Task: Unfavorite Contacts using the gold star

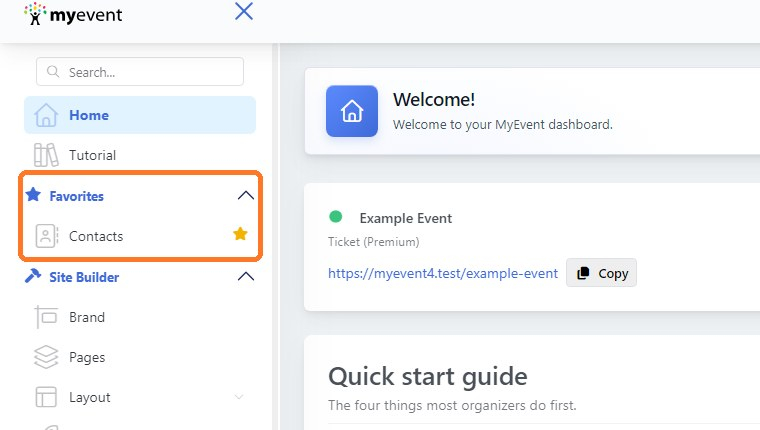Action: click(240, 234)
